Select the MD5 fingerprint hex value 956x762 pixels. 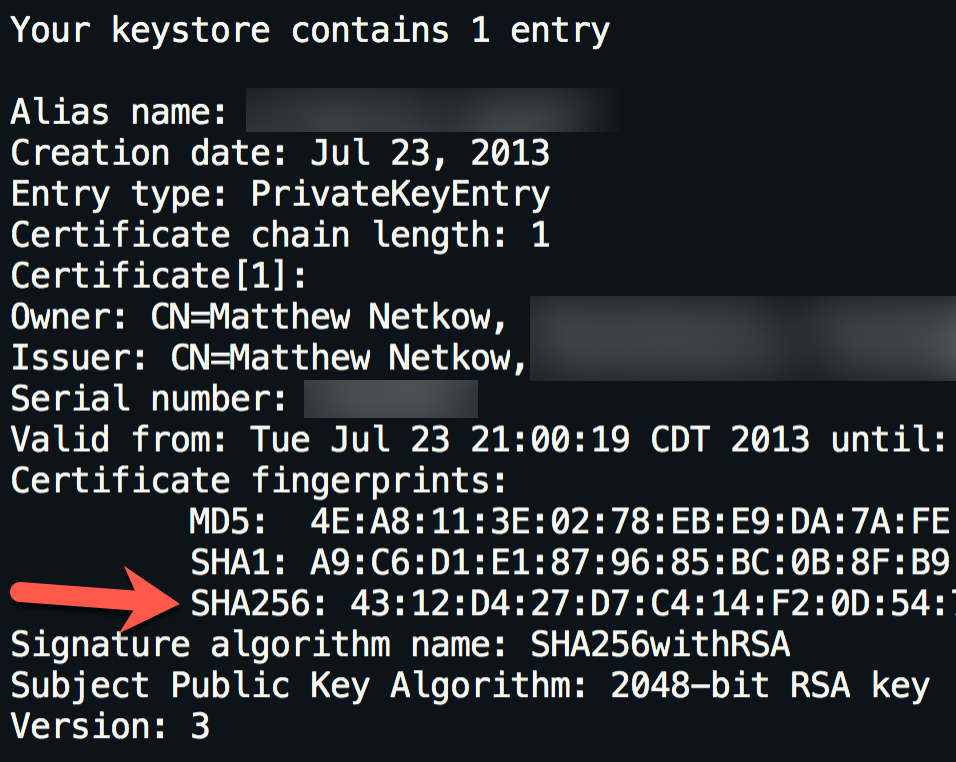tap(630, 522)
